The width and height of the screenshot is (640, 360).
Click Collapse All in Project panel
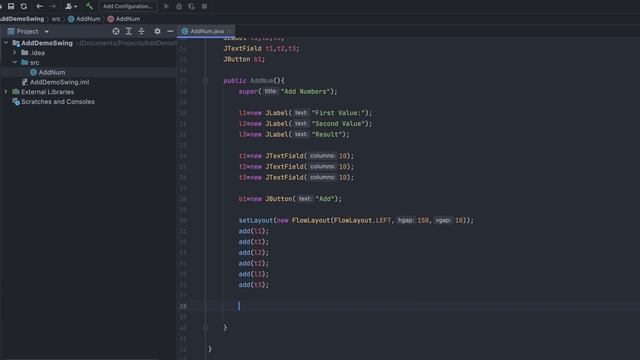[x=141, y=31]
